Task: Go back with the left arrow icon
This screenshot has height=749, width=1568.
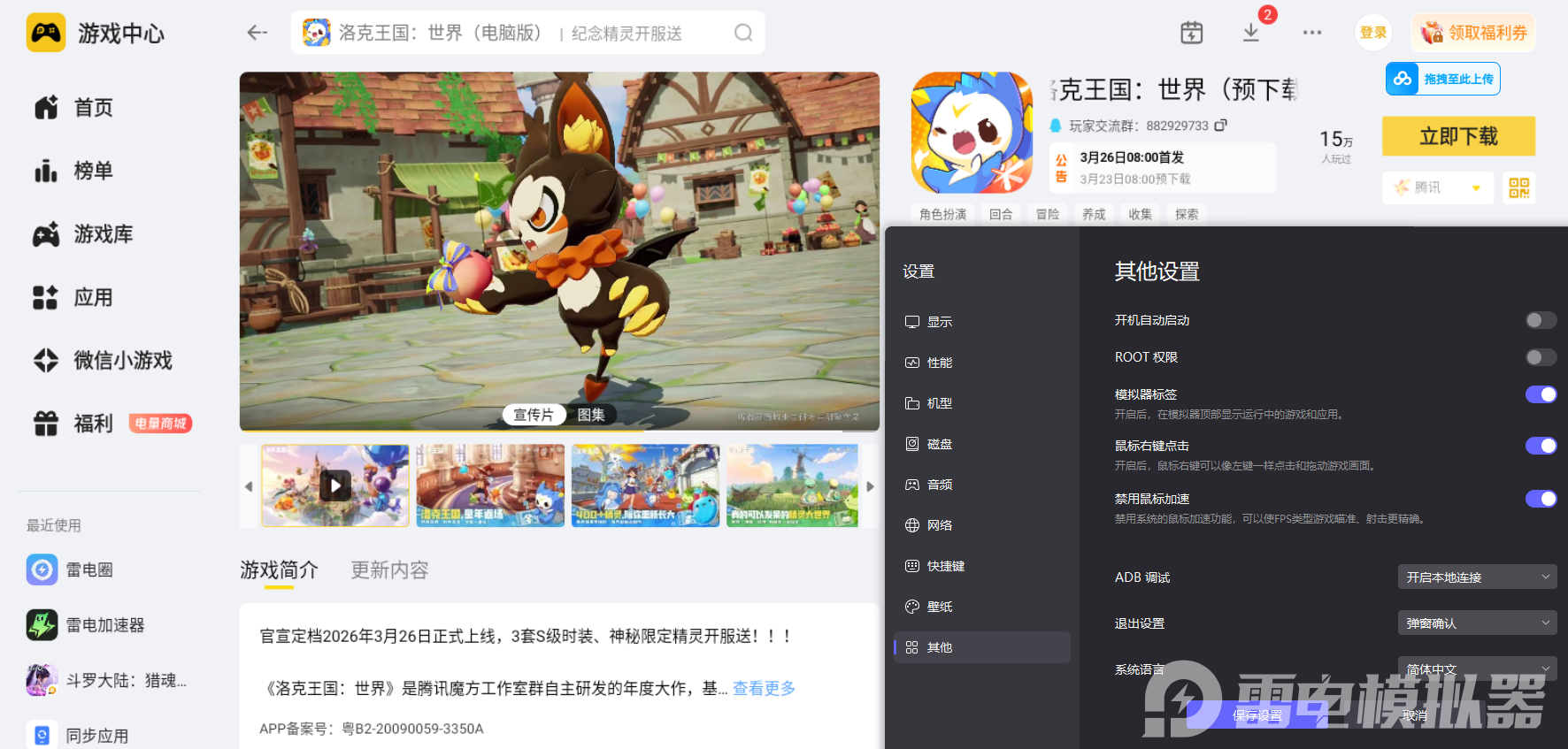Action: (x=257, y=33)
